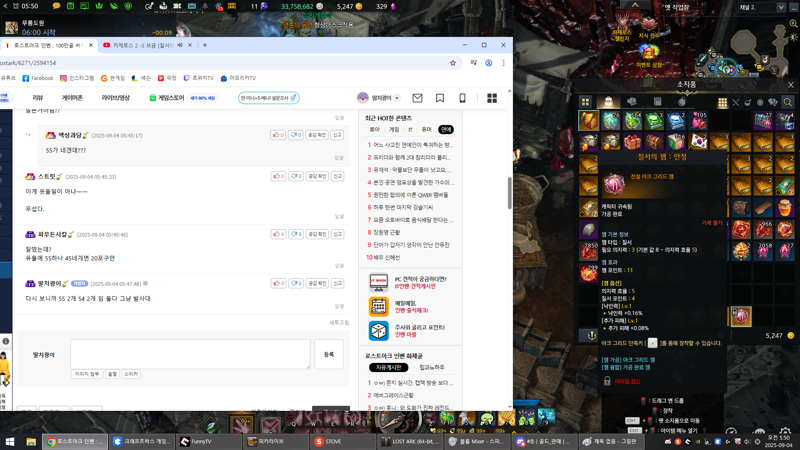This screenshot has width=800, height=450.
Task: Select the second inventory tab with the helmet icon
Action: point(632,102)
